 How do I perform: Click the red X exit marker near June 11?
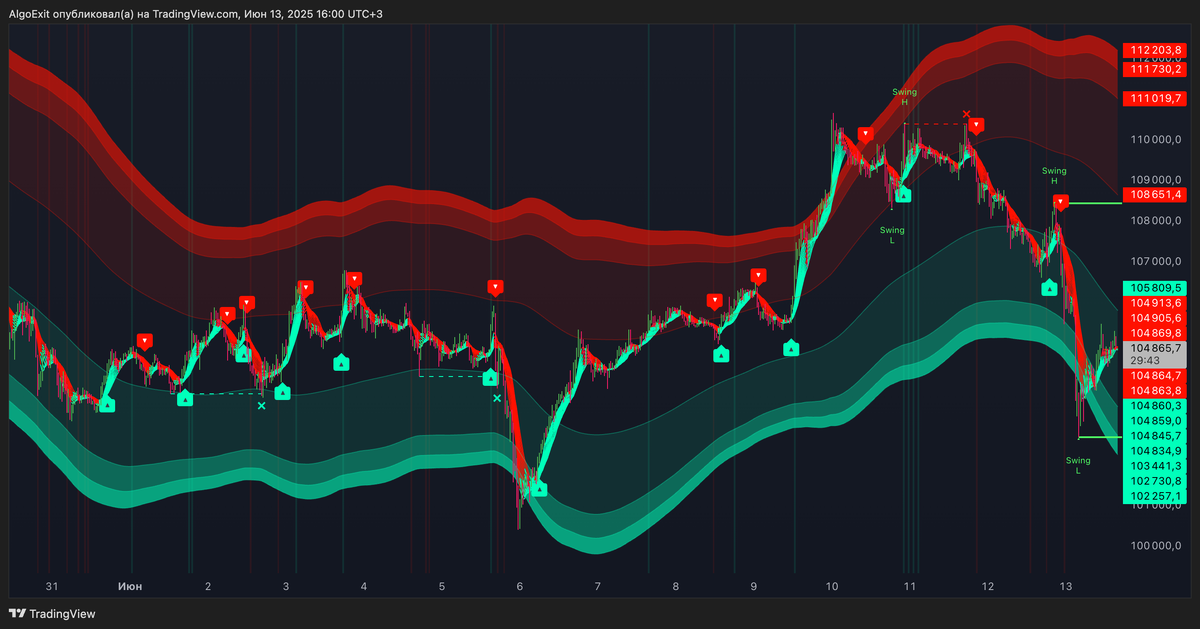[966, 116]
